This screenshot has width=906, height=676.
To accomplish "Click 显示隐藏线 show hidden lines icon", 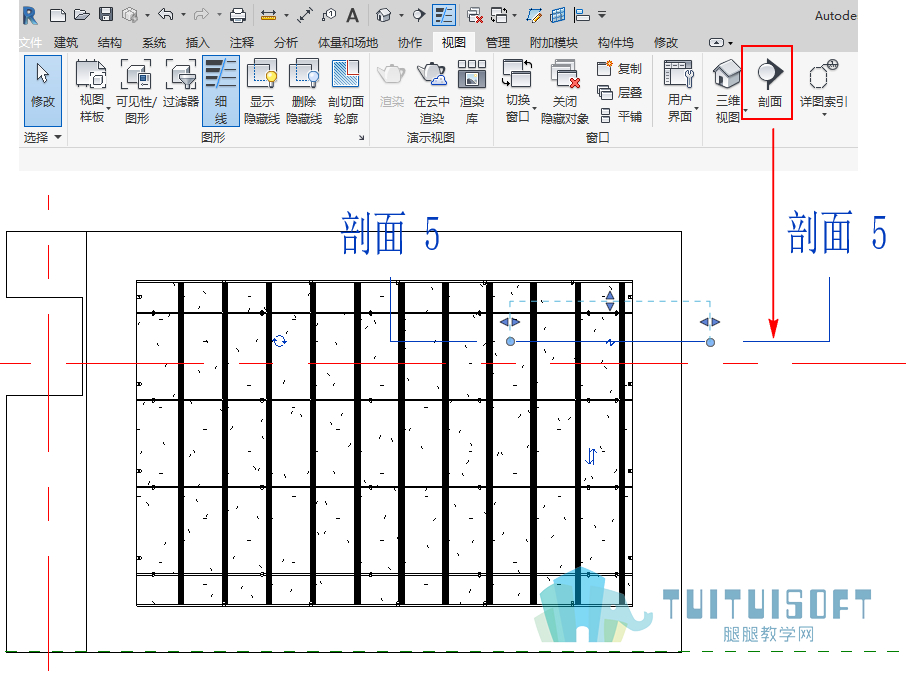I will tap(262, 92).
